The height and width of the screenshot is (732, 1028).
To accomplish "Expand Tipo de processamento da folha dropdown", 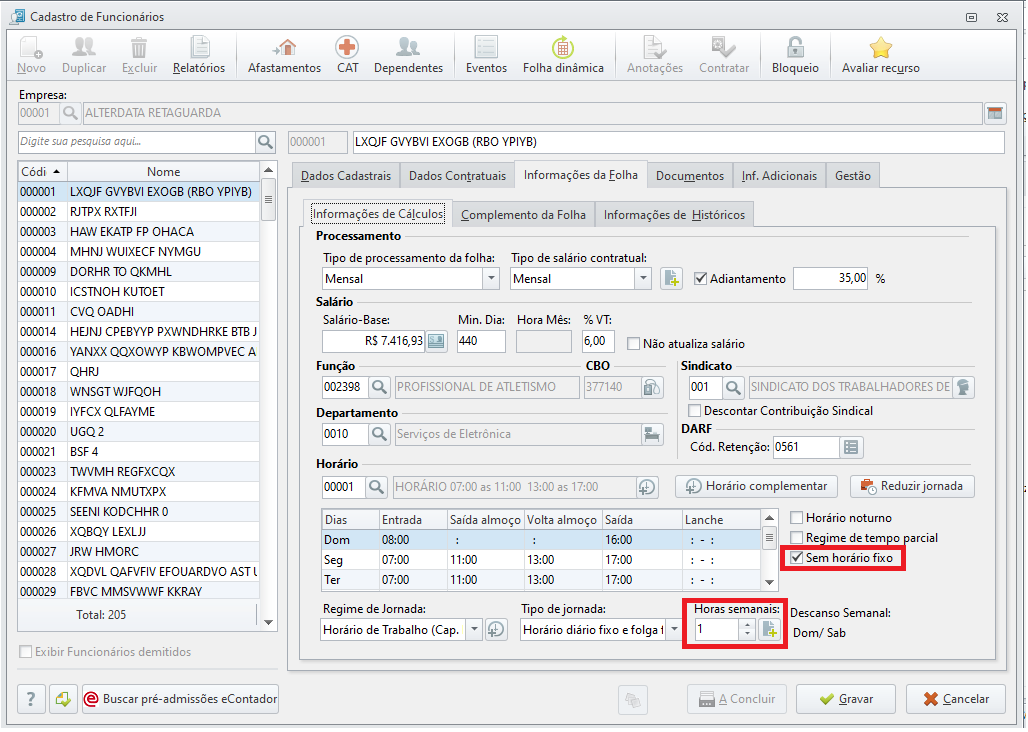I will pos(491,279).
